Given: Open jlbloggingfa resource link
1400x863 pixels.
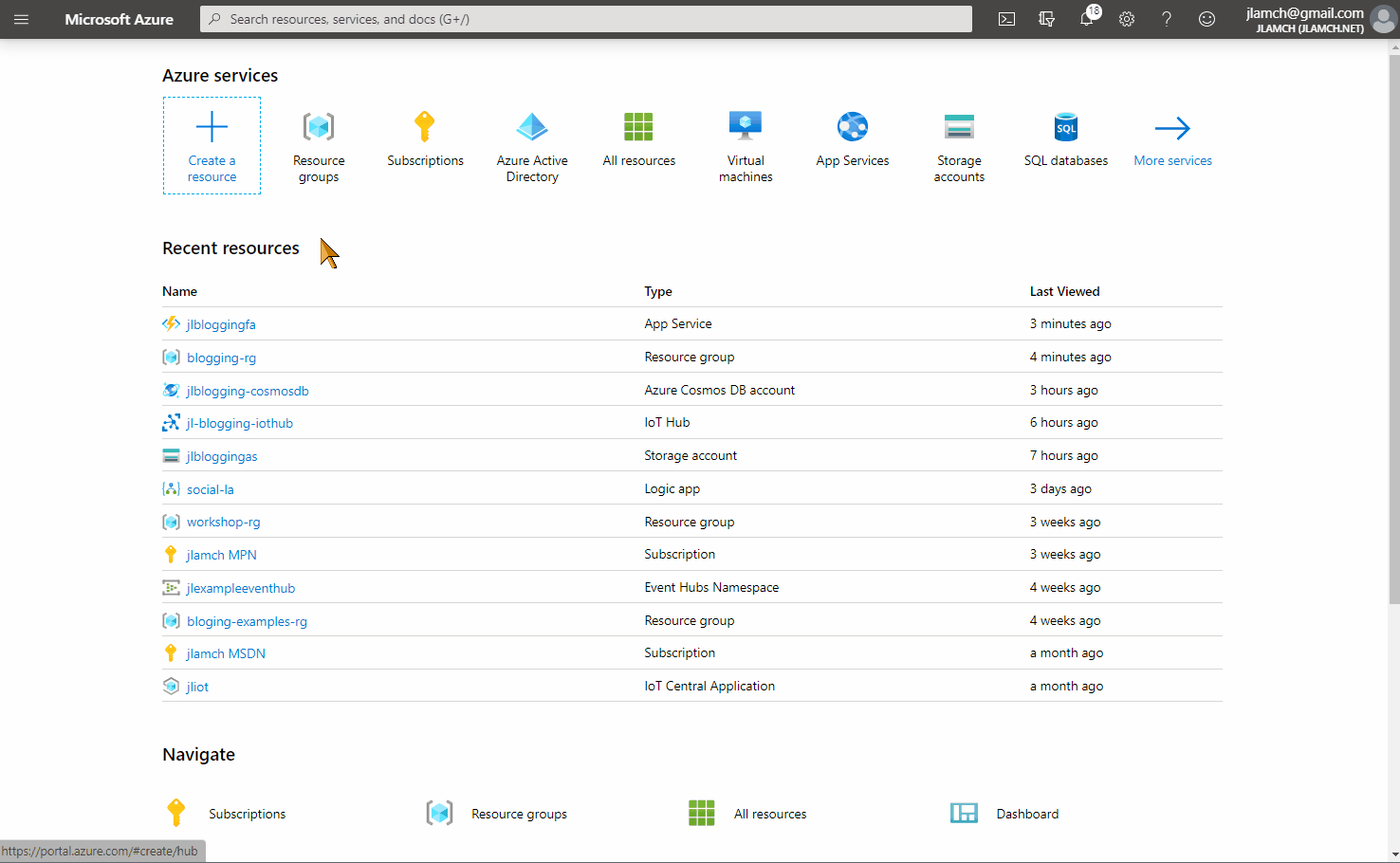Looking at the screenshot, I should click(221, 324).
